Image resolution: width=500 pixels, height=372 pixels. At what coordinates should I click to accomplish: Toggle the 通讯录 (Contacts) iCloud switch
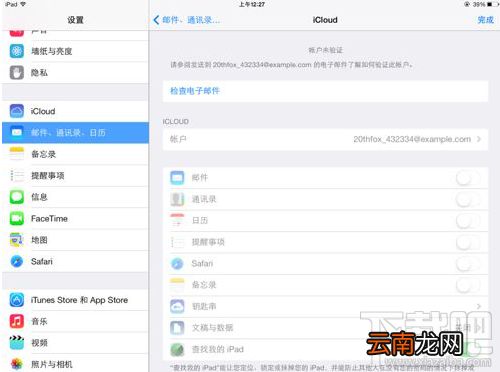(x=468, y=199)
